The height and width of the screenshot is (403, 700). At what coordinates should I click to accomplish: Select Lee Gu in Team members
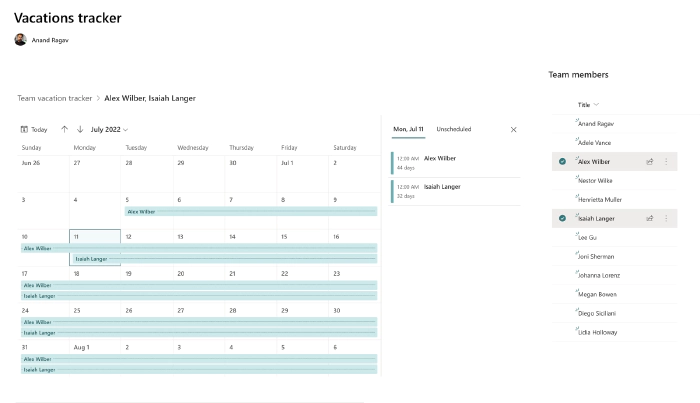pos(587,237)
